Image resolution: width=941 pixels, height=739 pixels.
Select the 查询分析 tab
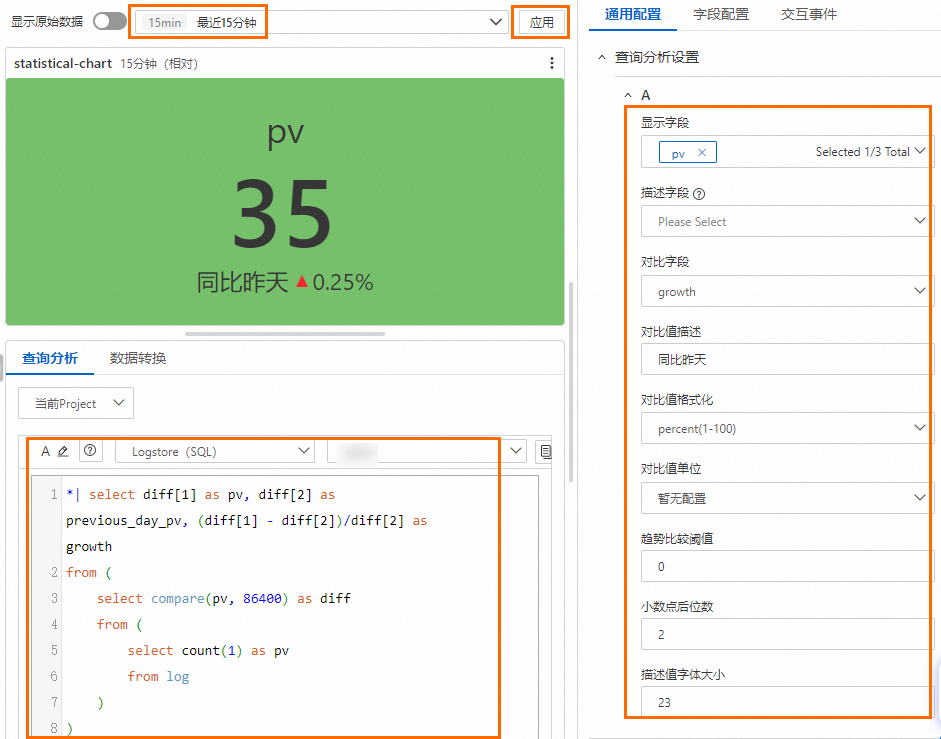50,358
